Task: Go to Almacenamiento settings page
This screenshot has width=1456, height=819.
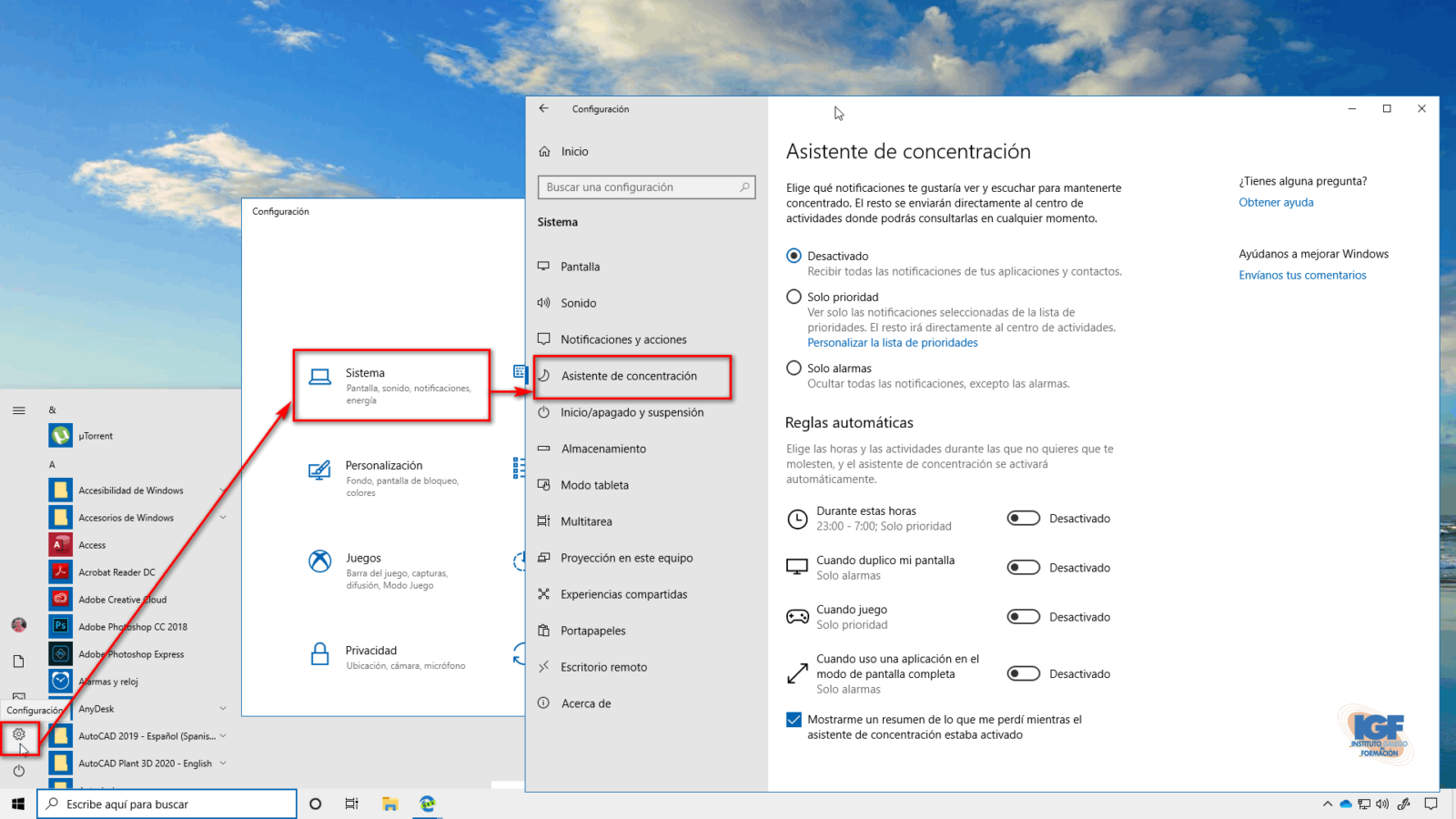Action: (x=603, y=449)
